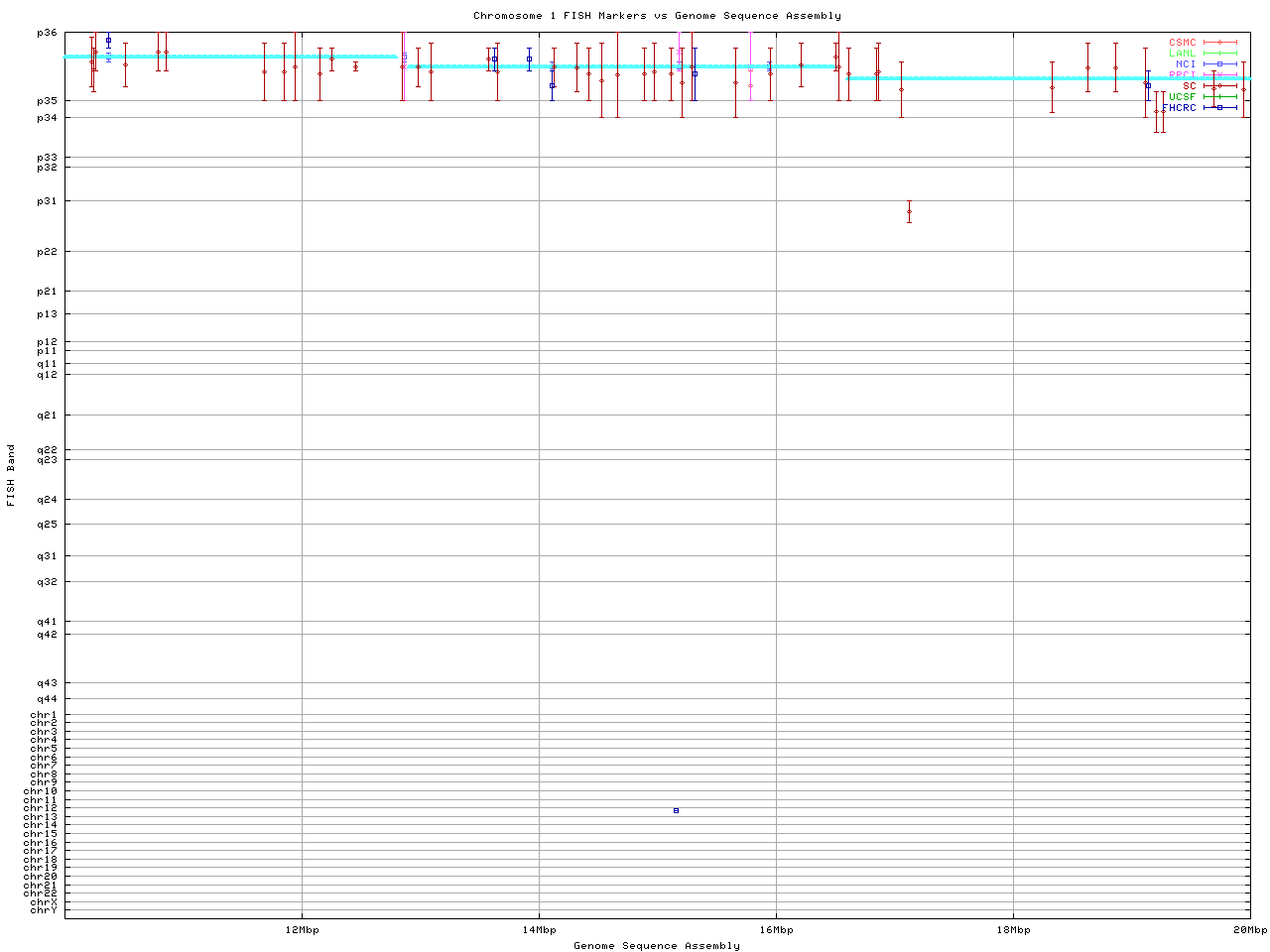Image resolution: width=1270 pixels, height=952 pixels.
Task: Click the Genome Sequence Assembly axis label
Action: point(657,946)
